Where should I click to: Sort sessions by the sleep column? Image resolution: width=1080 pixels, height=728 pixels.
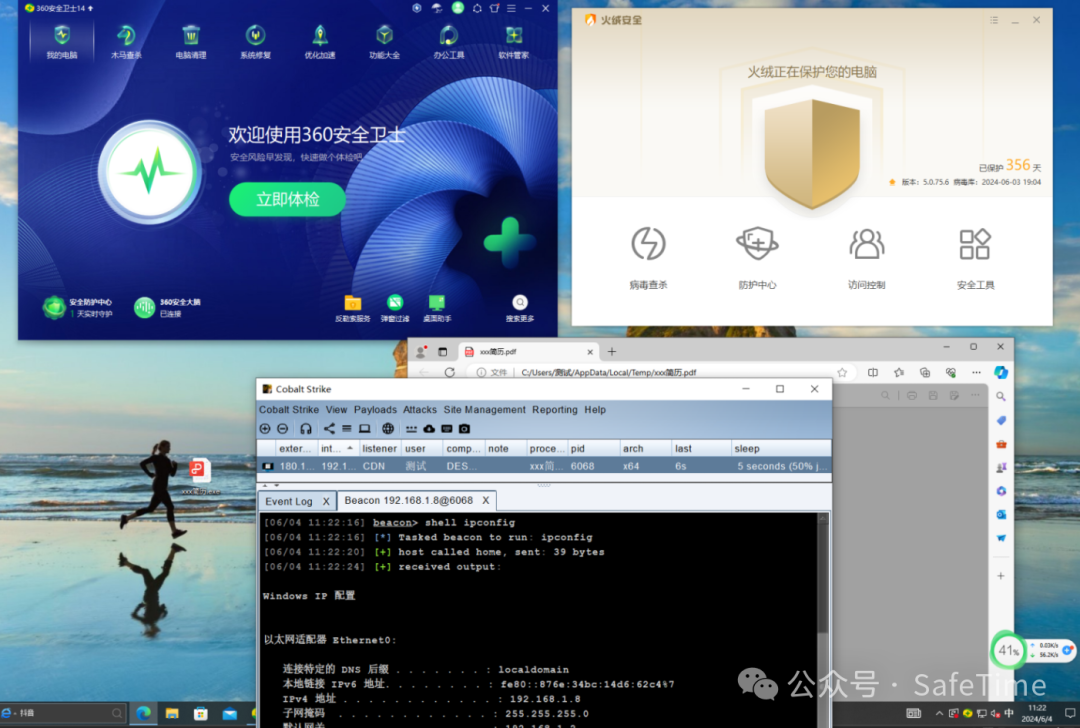780,448
